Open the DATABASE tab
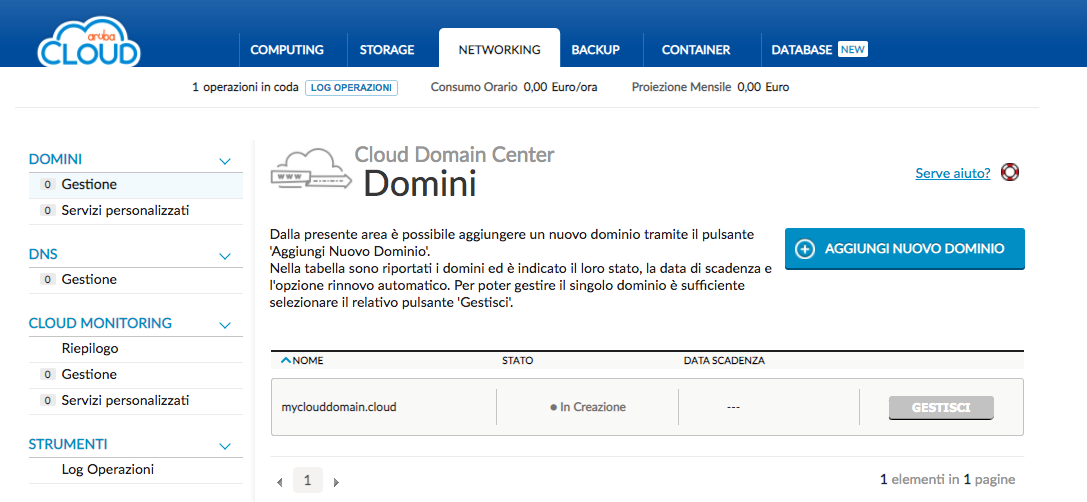 tap(801, 50)
